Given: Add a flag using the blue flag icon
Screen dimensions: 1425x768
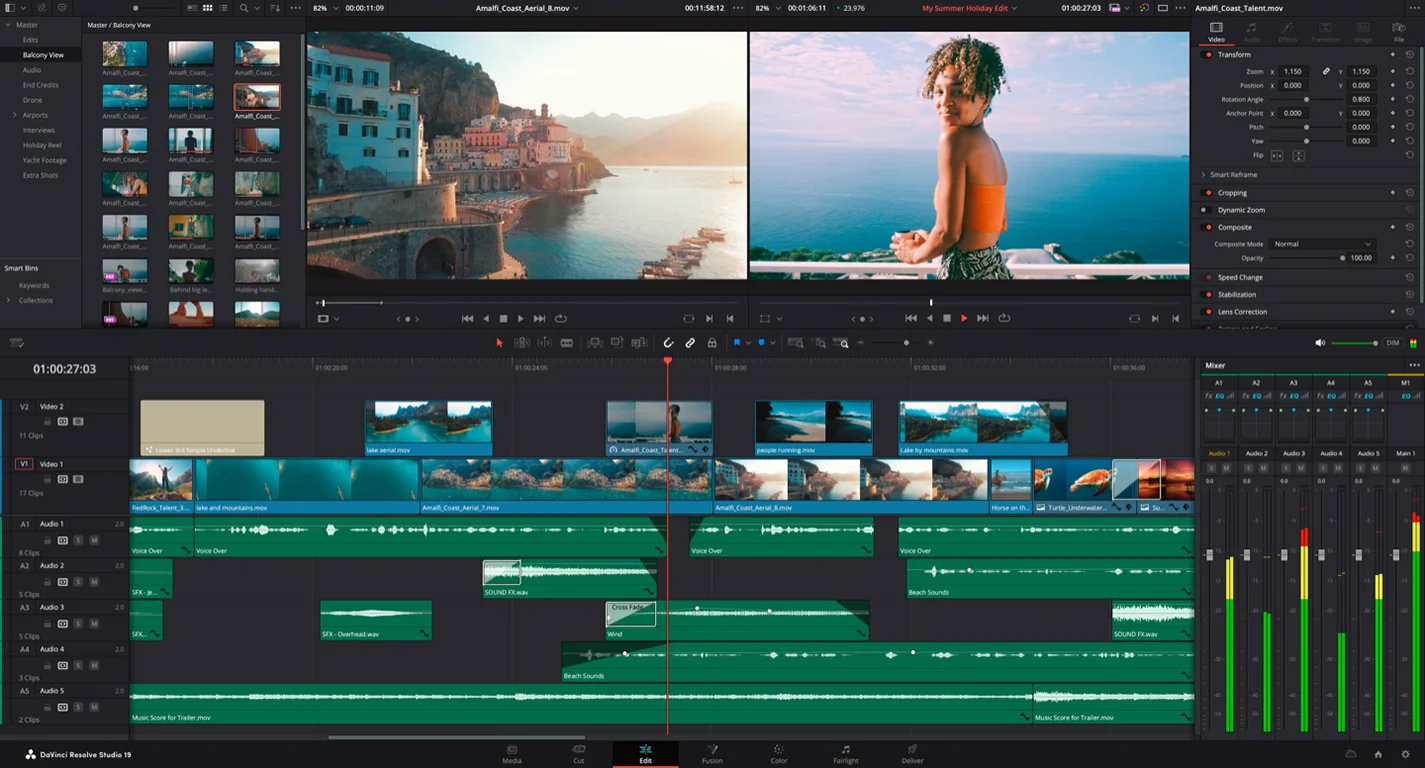Looking at the screenshot, I should [738, 342].
